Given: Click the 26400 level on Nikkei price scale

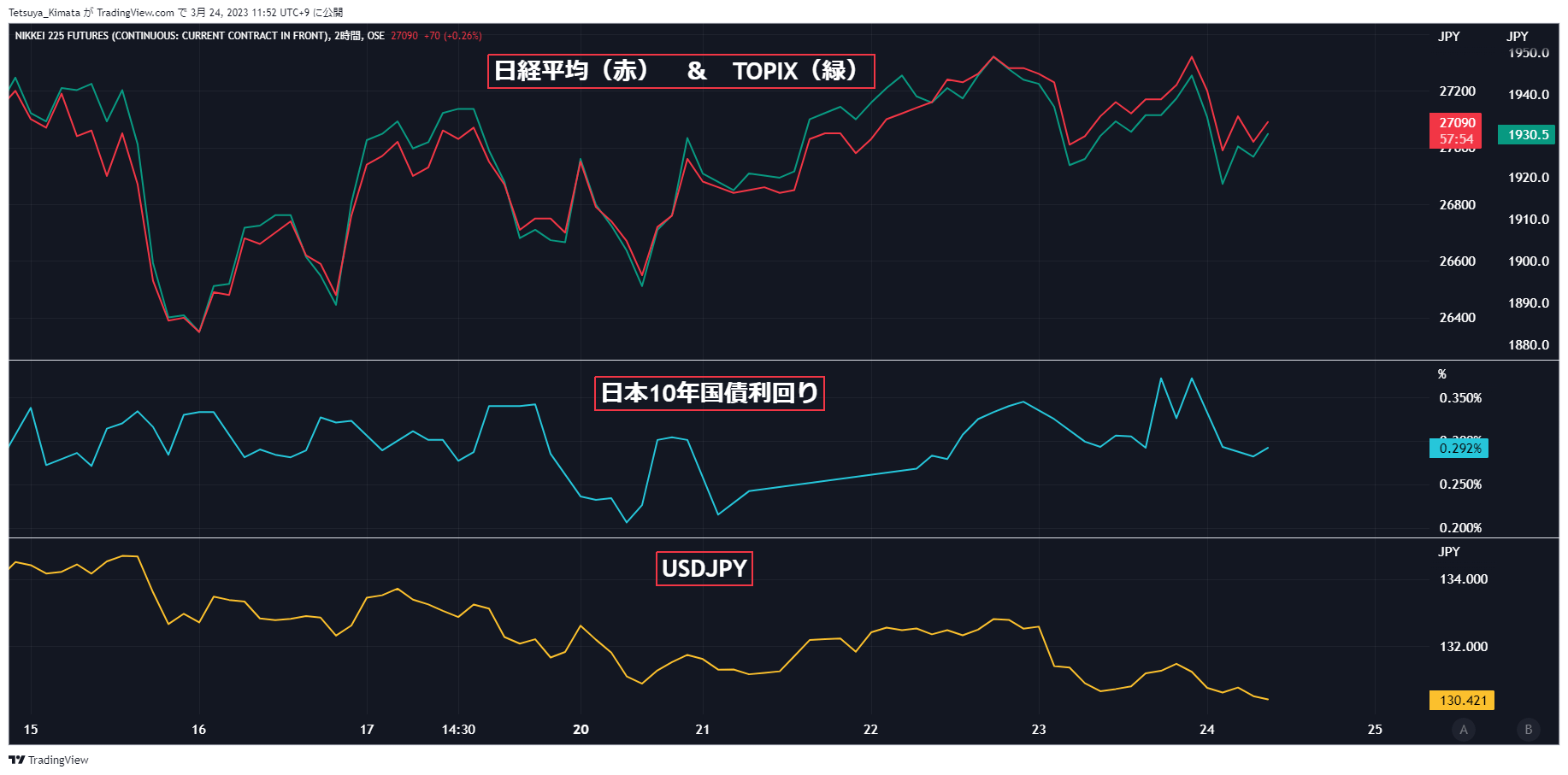Looking at the screenshot, I should (1458, 318).
